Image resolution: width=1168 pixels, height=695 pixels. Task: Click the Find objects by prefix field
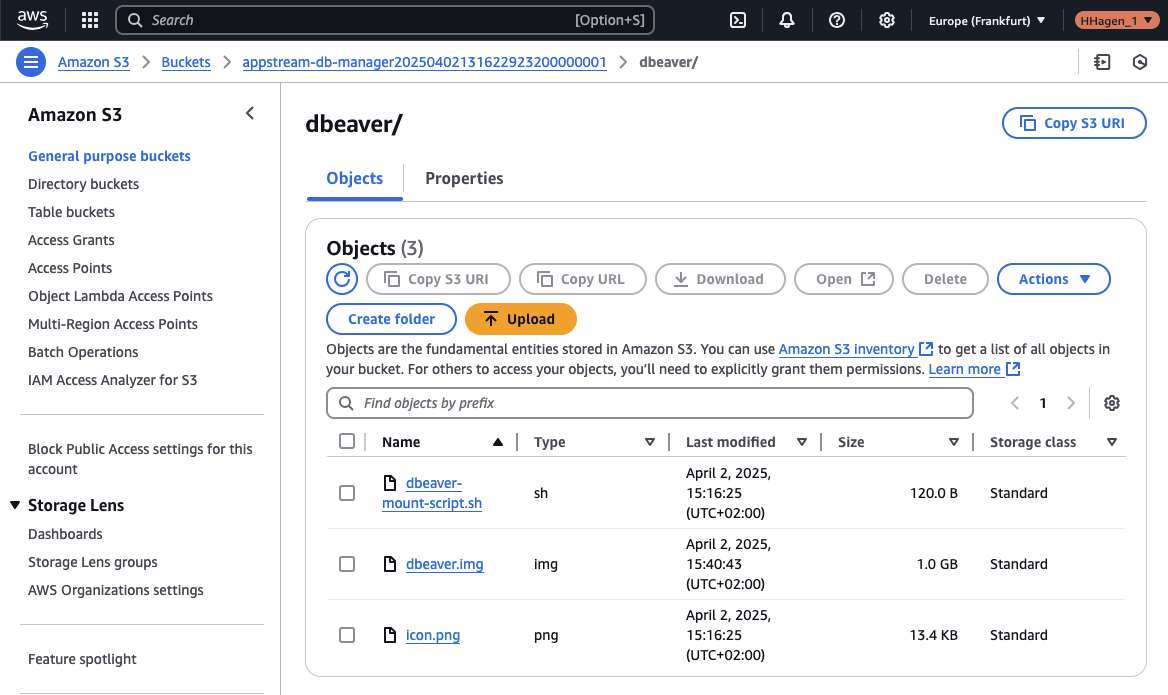650,403
